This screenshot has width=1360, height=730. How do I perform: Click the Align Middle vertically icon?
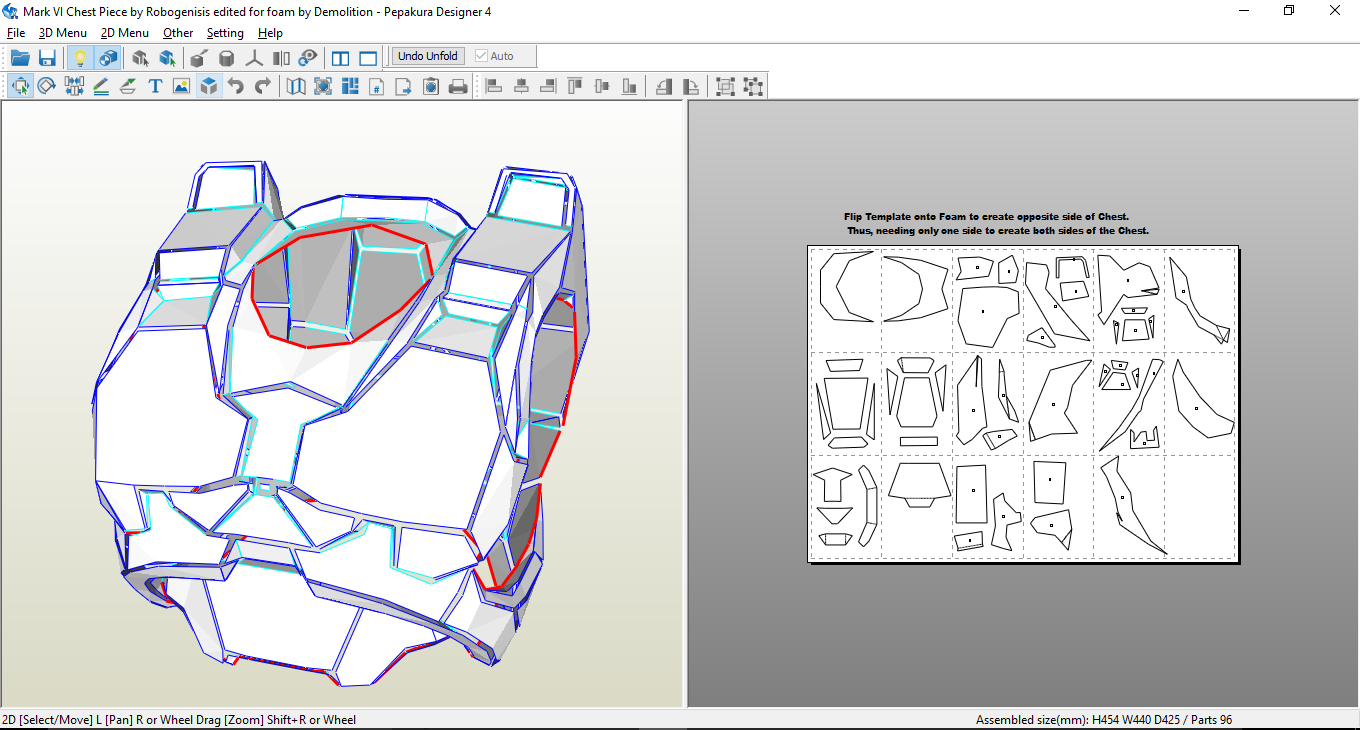(x=602, y=86)
